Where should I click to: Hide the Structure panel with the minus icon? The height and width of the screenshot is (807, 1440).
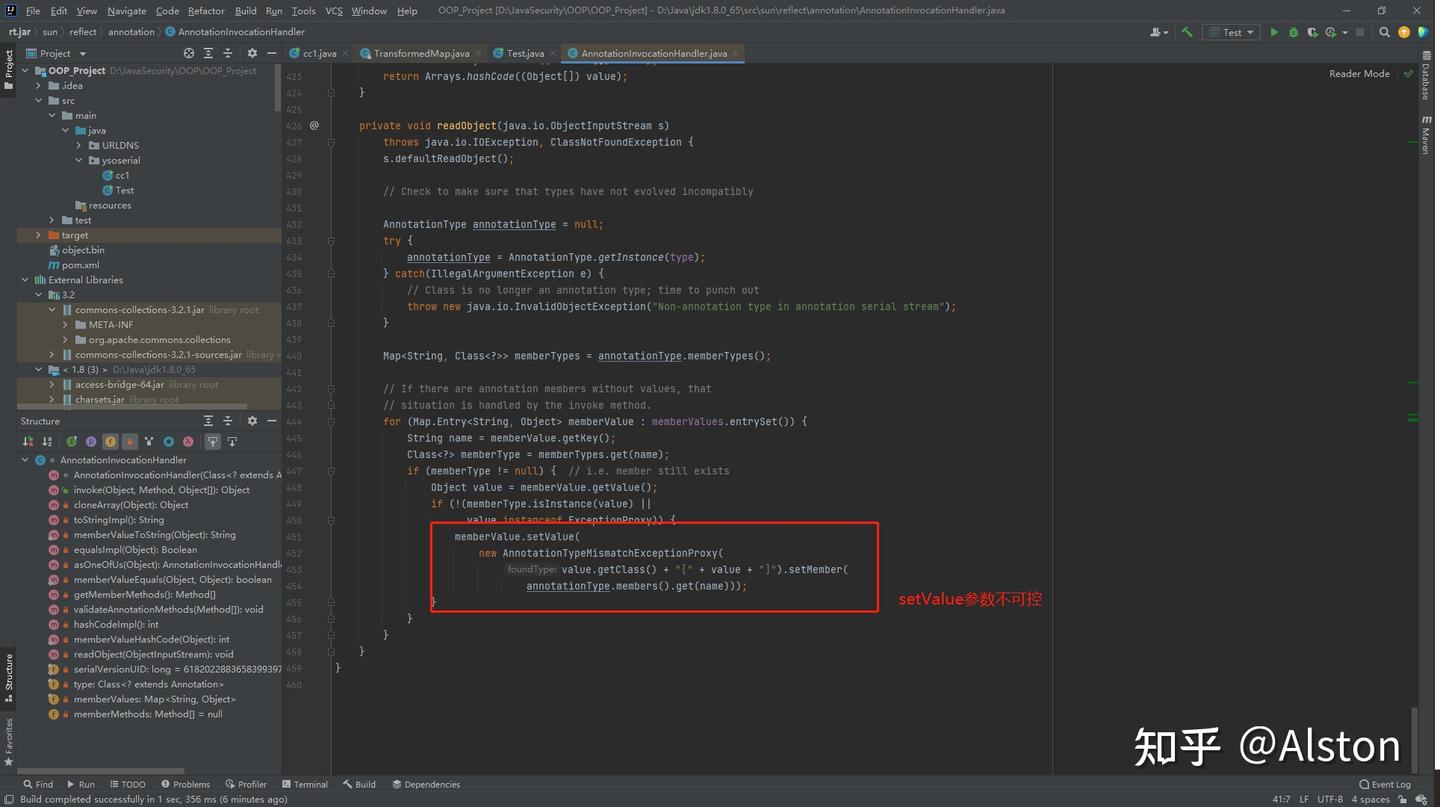coord(271,421)
